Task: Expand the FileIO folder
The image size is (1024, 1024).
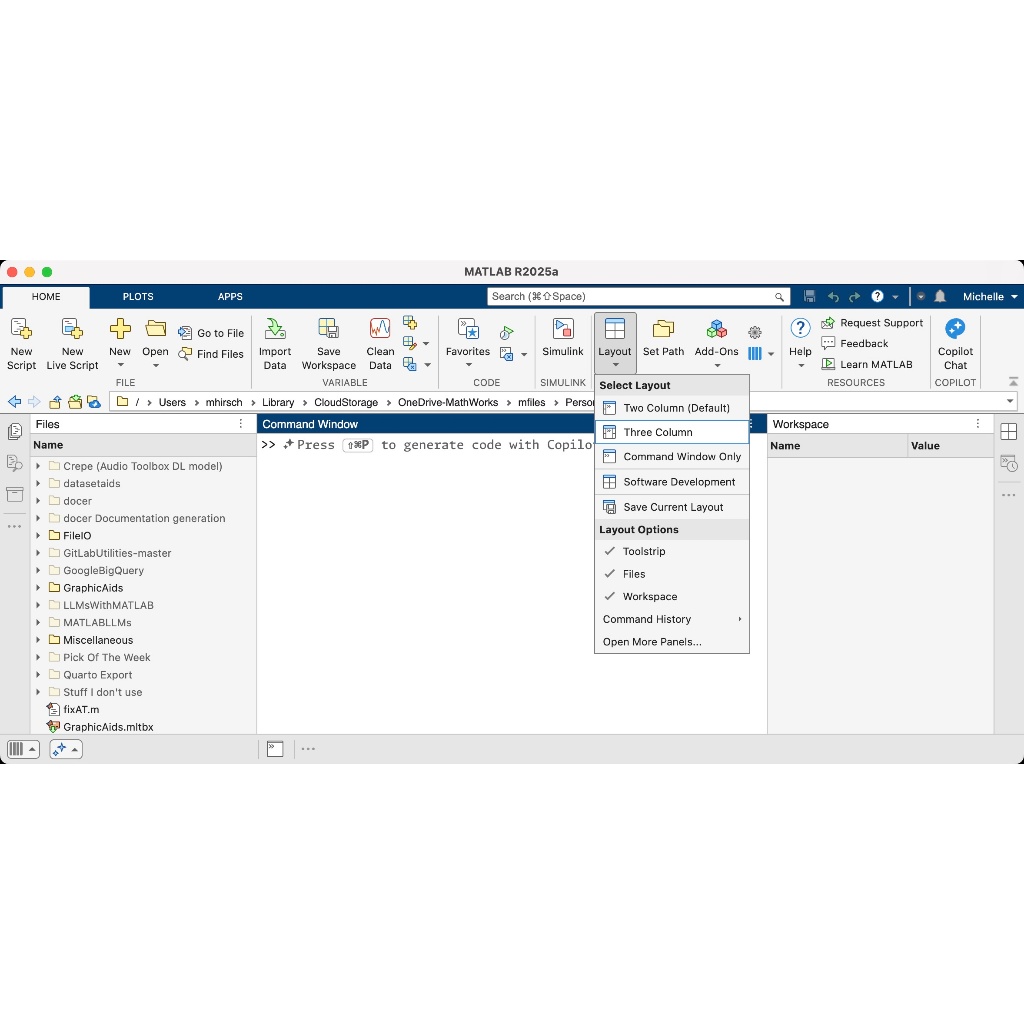Action: [38, 536]
